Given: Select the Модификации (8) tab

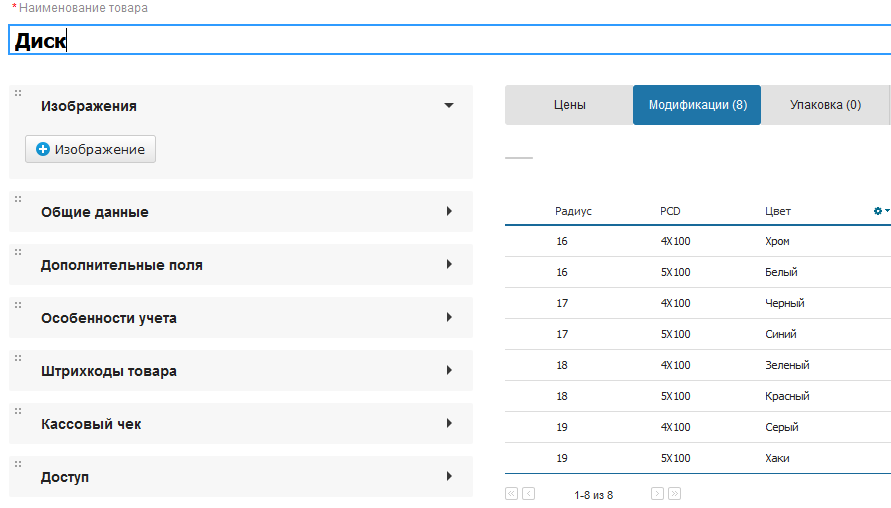Looking at the screenshot, I should pos(697,105).
